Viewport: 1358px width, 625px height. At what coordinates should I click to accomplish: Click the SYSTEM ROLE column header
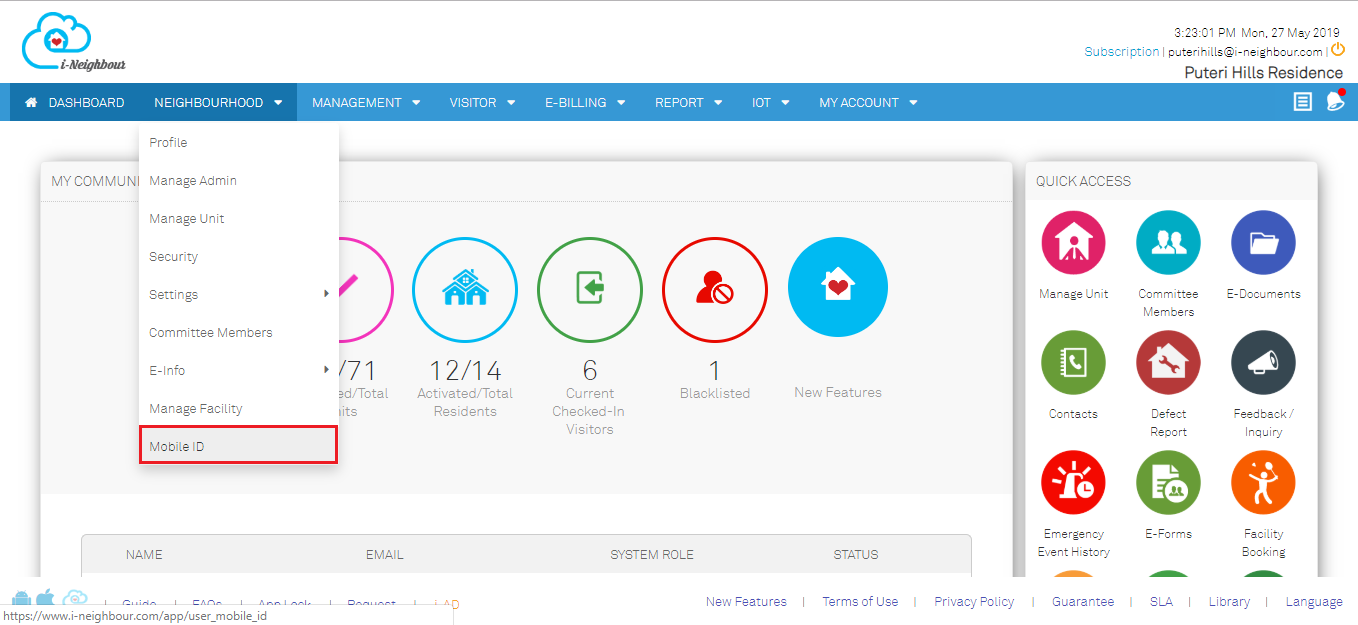[x=652, y=554]
